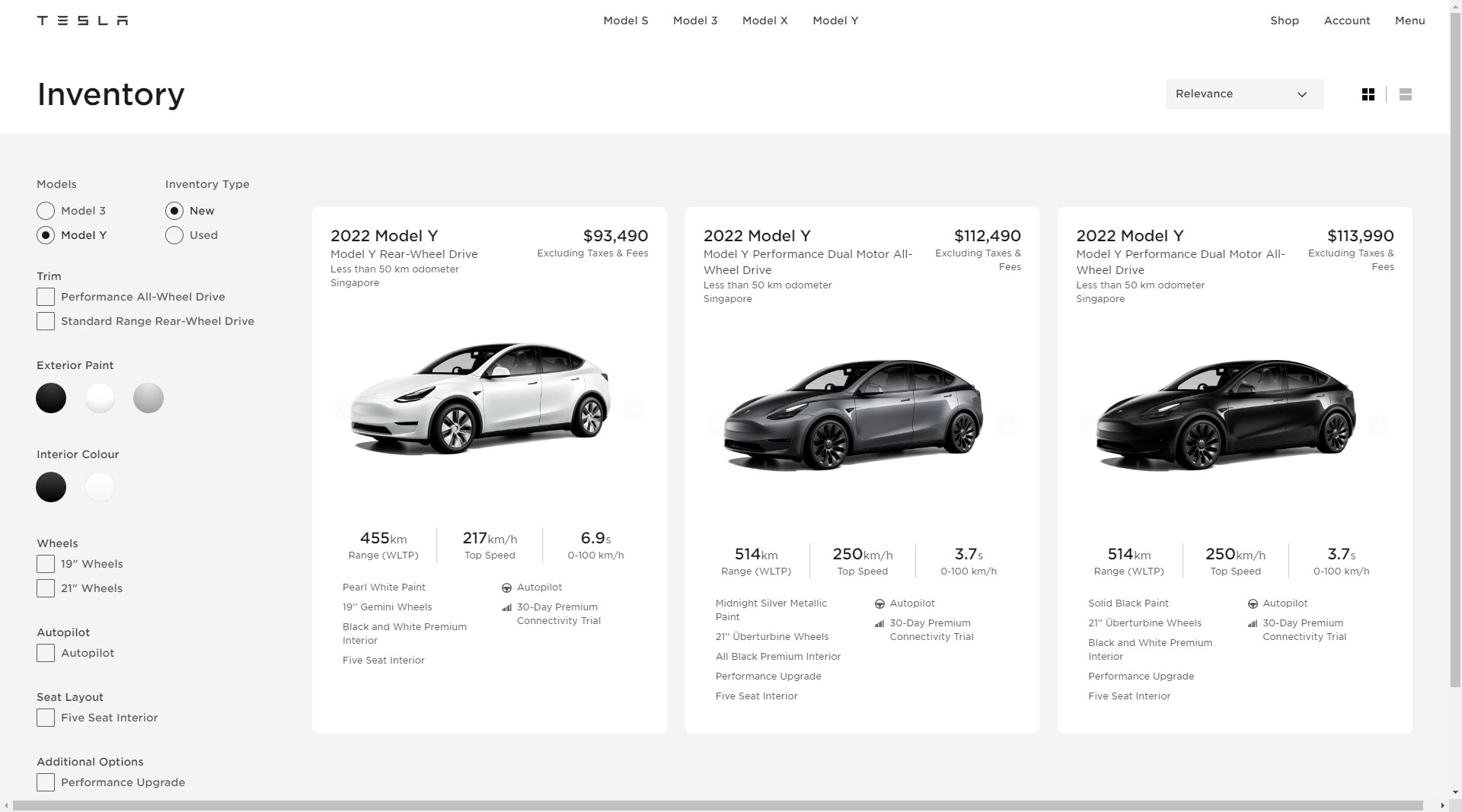The image size is (1462, 812).
Task: Go to the Shop link
Action: coord(1284,21)
